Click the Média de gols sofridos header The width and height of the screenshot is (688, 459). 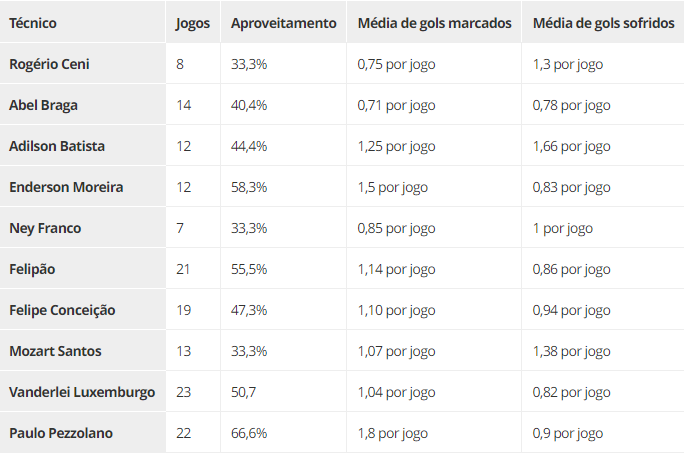tap(603, 22)
